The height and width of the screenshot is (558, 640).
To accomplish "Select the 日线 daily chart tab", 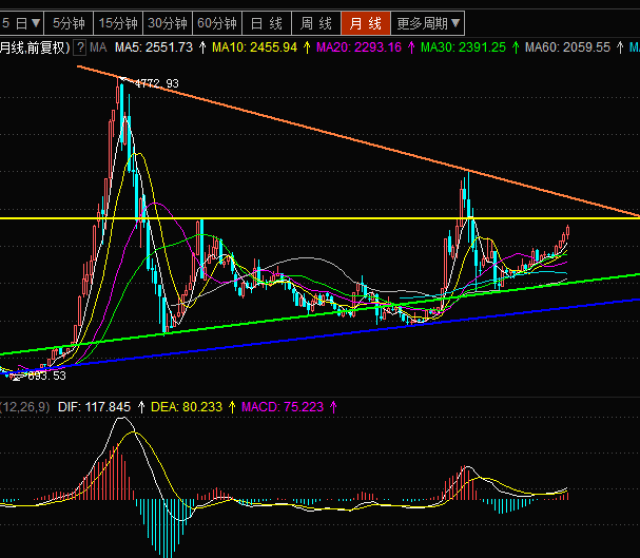I will tap(267, 23).
